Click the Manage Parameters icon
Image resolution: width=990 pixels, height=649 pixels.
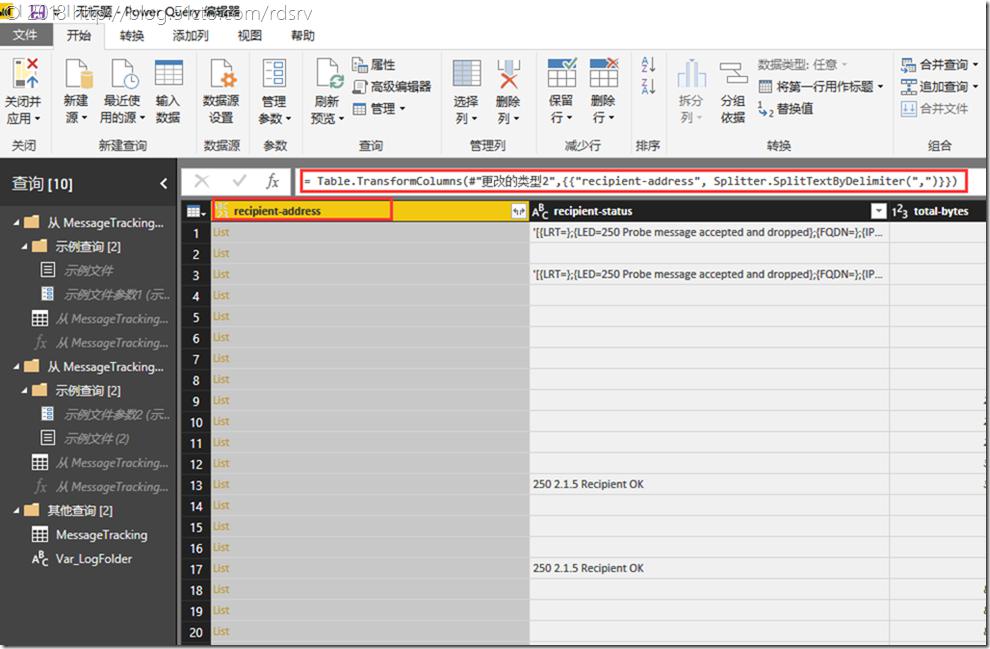275,74
